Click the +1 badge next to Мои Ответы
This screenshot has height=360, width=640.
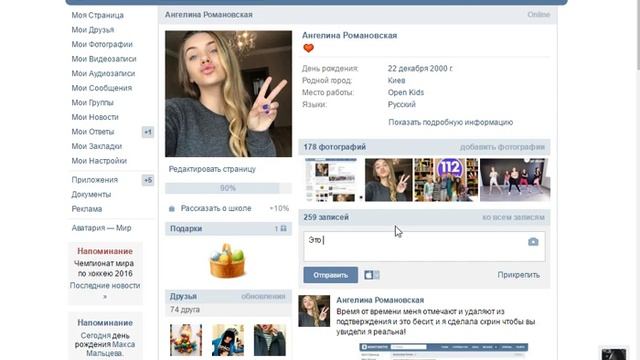point(148,132)
